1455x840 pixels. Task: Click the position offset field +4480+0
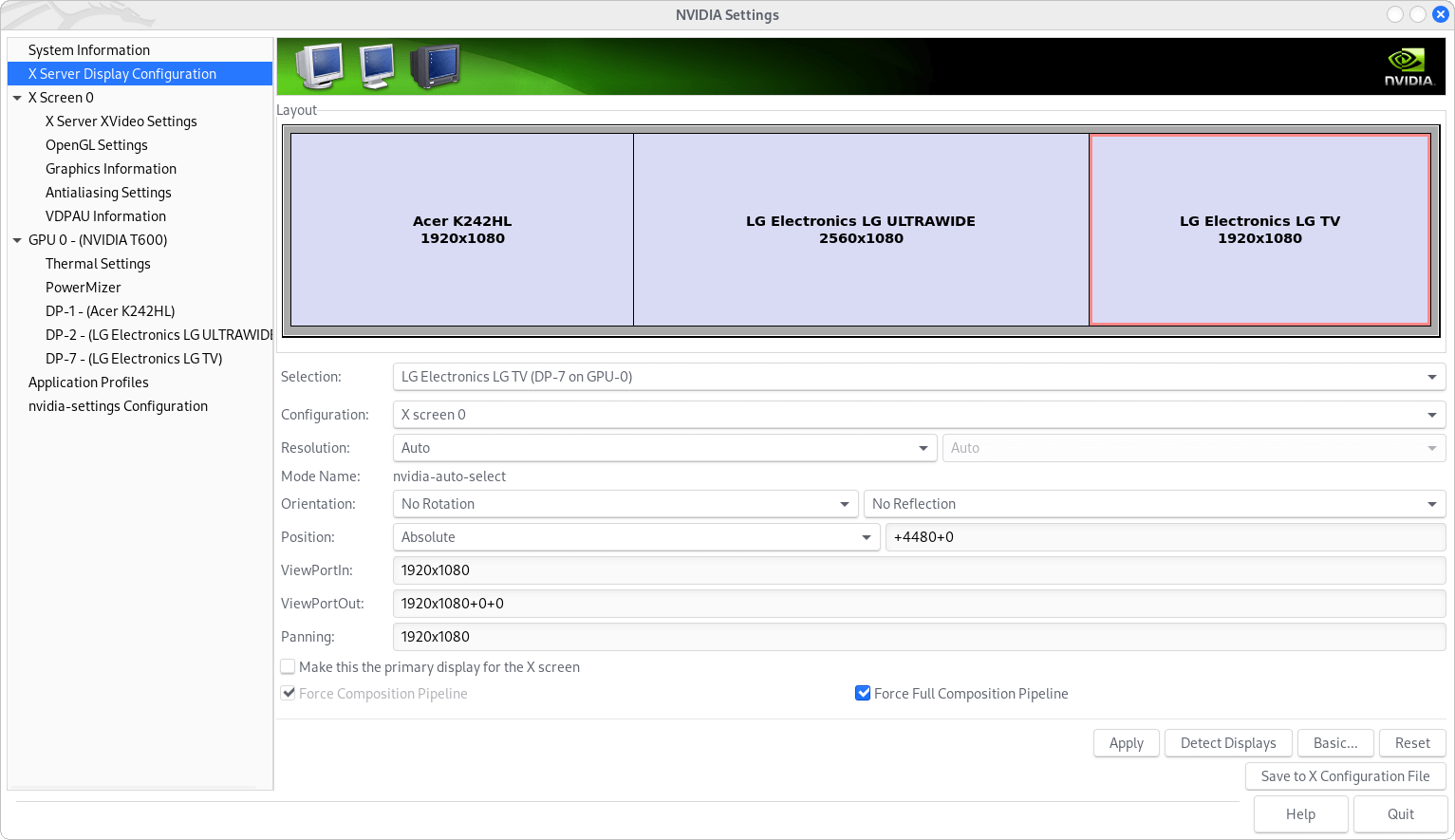click(x=1166, y=537)
